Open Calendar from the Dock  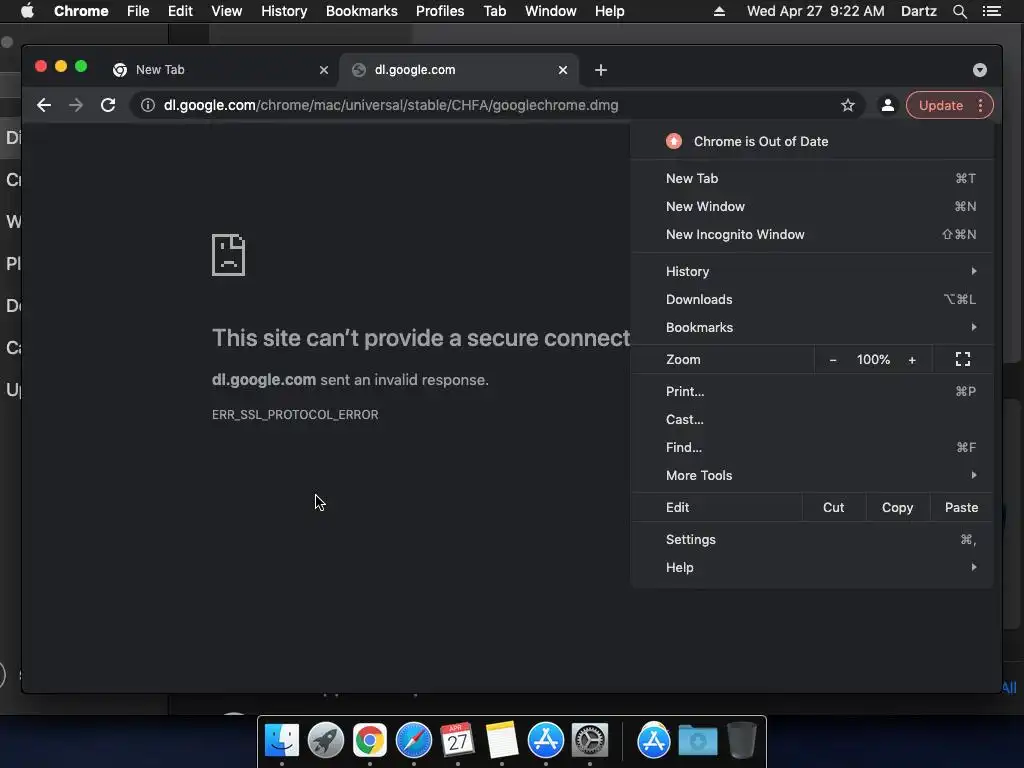tap(458, 741)
